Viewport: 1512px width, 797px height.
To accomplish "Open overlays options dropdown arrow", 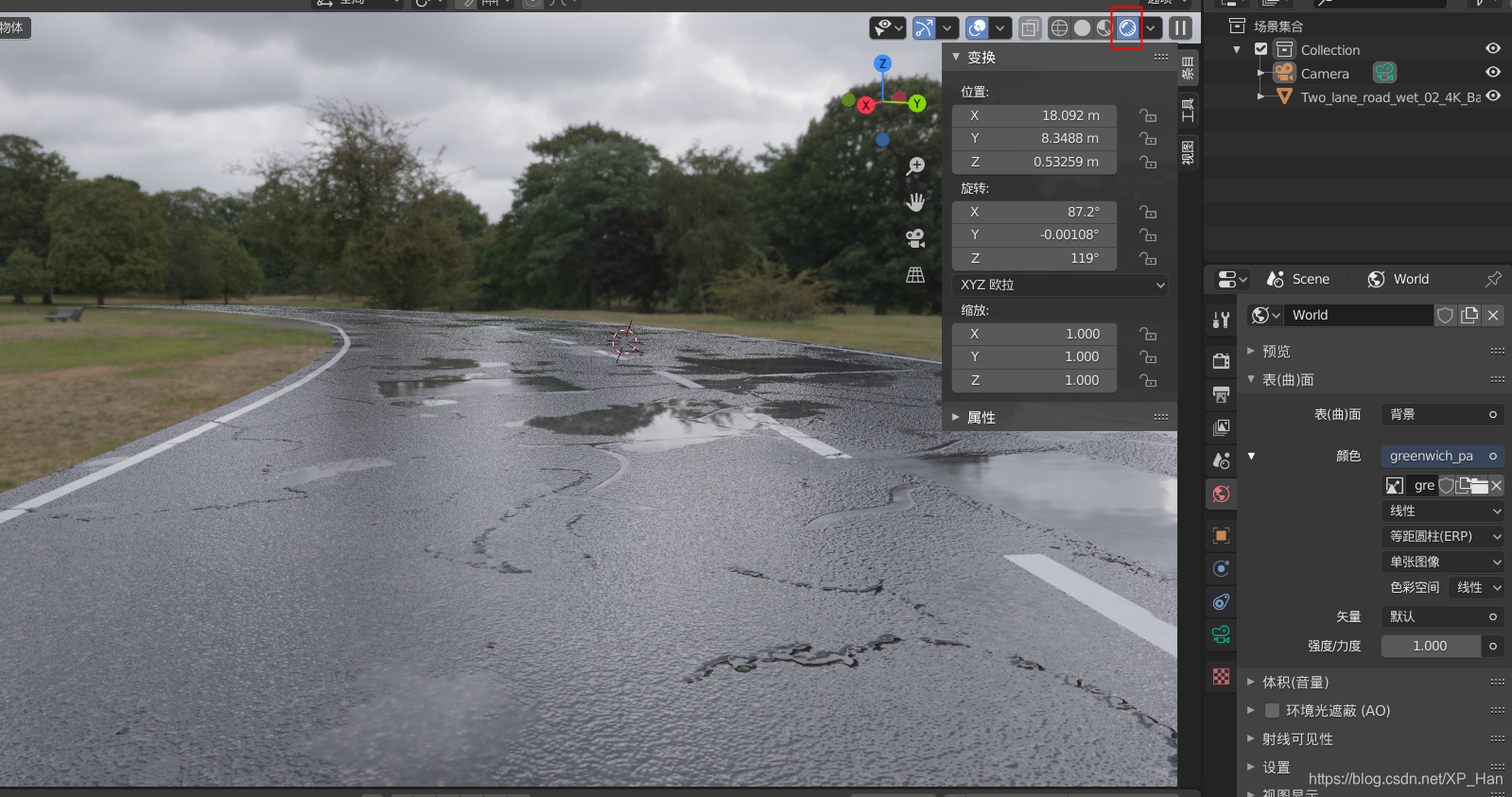I will point(999,28).
